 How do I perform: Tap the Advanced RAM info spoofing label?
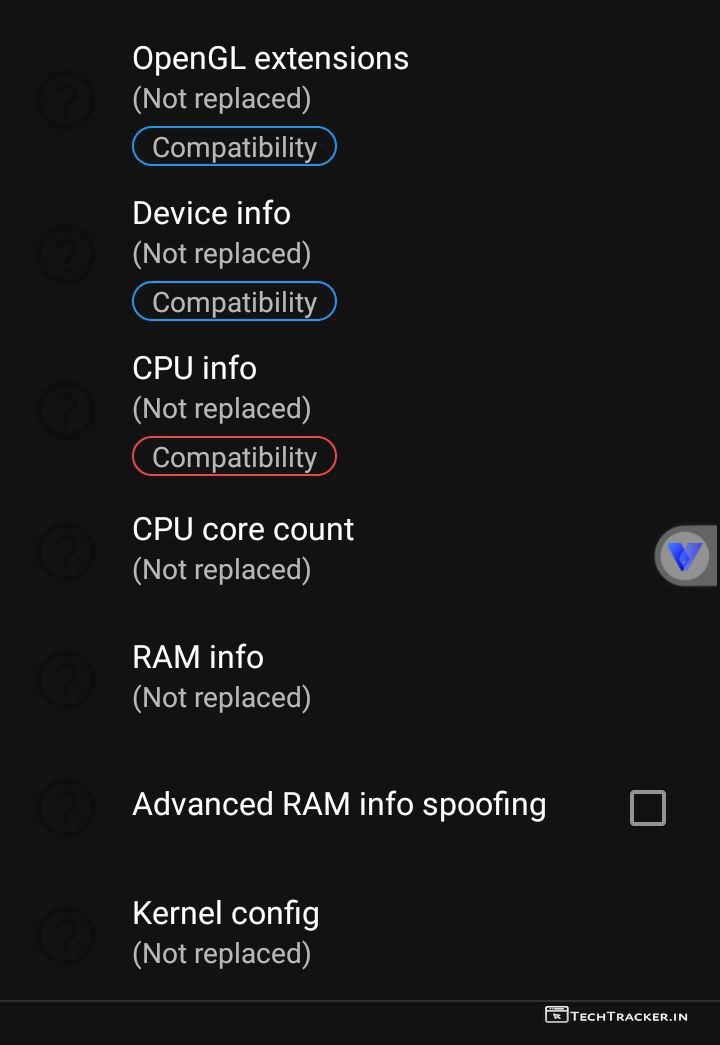[339, 805]
